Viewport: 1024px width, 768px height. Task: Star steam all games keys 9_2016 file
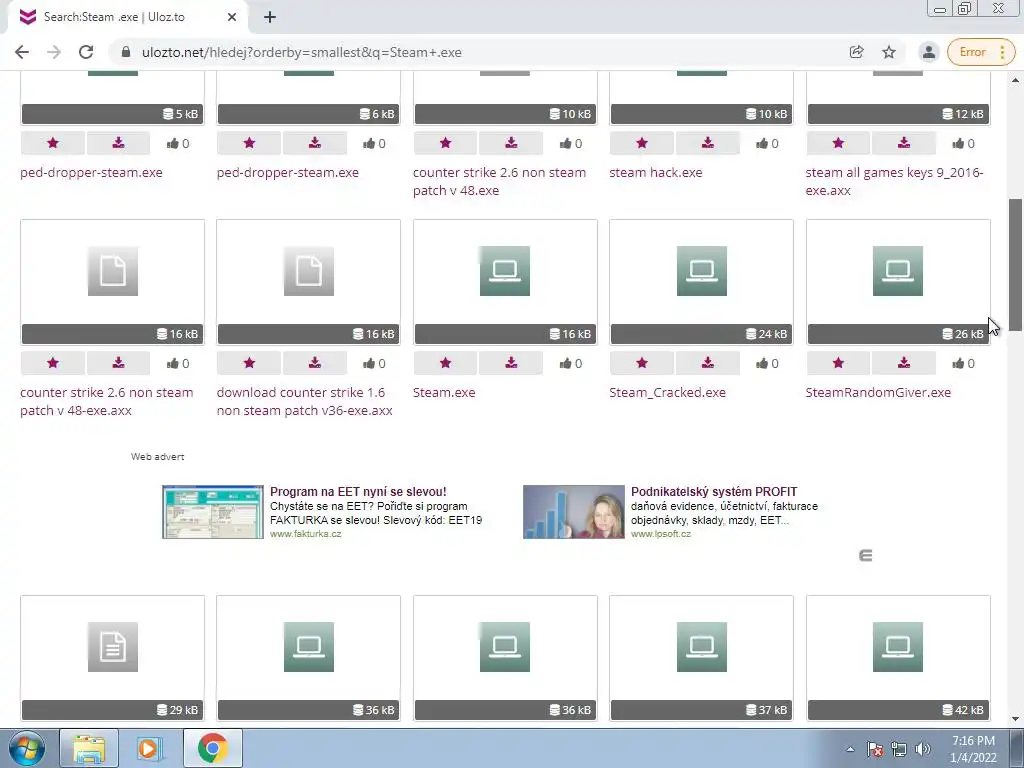(x=838, y=143)
